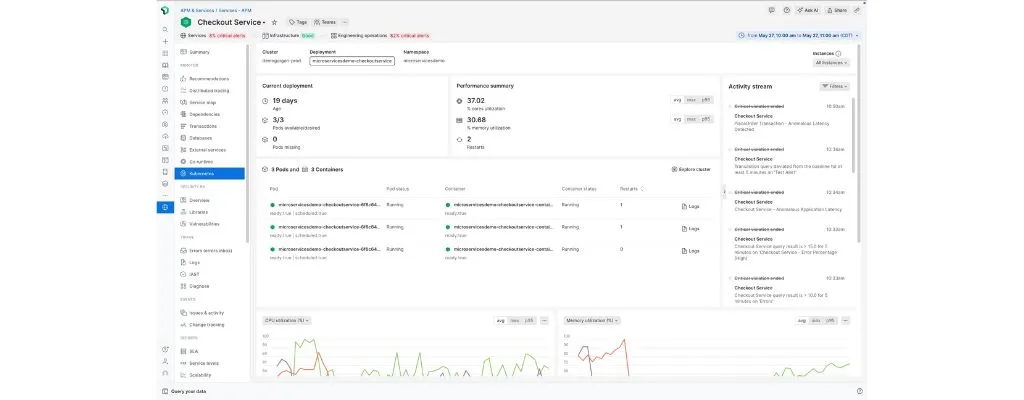This screenshot has height=400, width=1024.
Task: Select the highlighted globe icon in left rail
Action: [165, 207]
